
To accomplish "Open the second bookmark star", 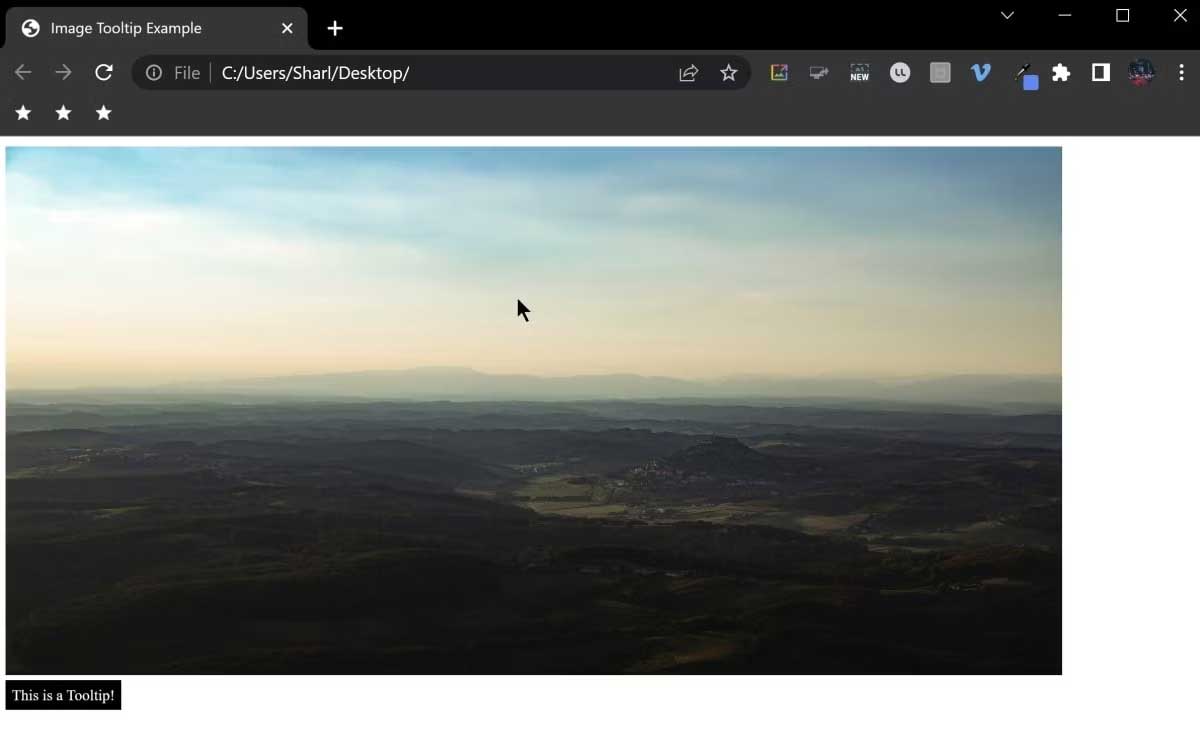I will click(63, 113).
